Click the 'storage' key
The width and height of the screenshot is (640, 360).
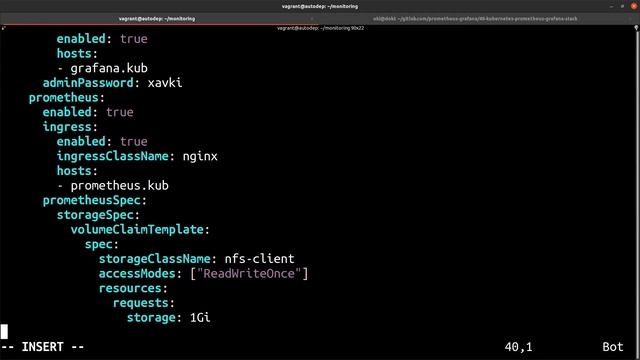pyautogui.click(x=151, y=318)
